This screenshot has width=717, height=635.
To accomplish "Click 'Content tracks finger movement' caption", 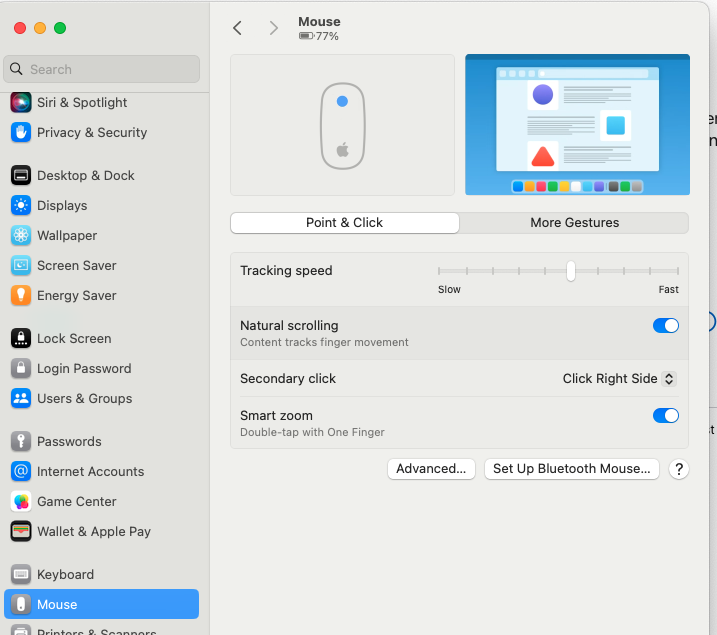I will point(324,342).
